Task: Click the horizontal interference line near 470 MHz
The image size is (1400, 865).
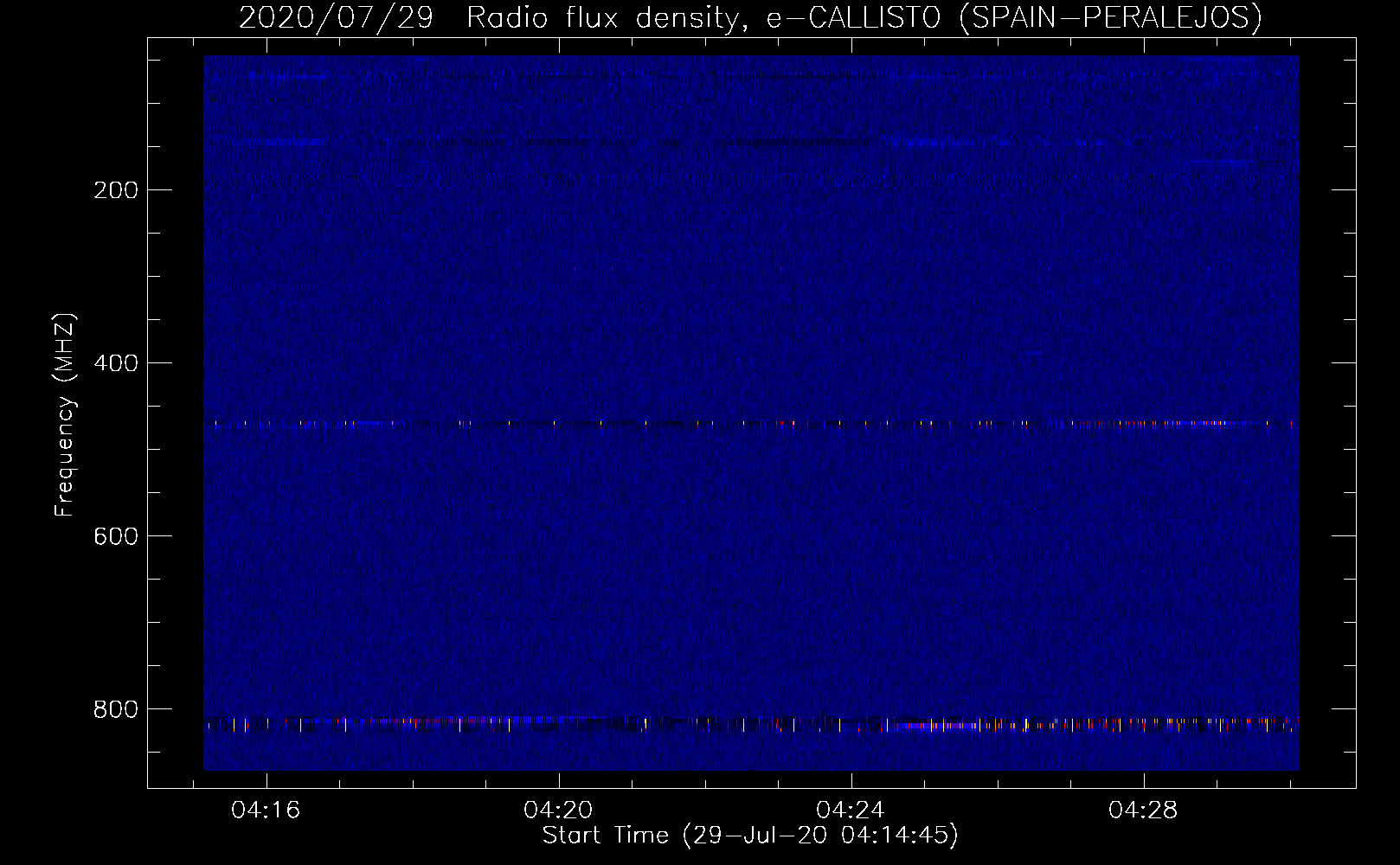Action: pyautogui.click(x=751, y=424)
